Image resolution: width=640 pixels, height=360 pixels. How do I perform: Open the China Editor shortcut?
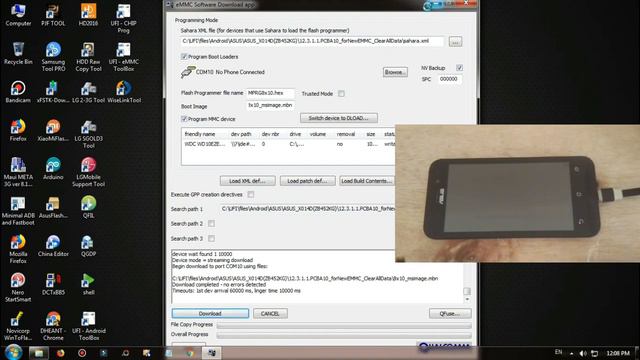53,245
